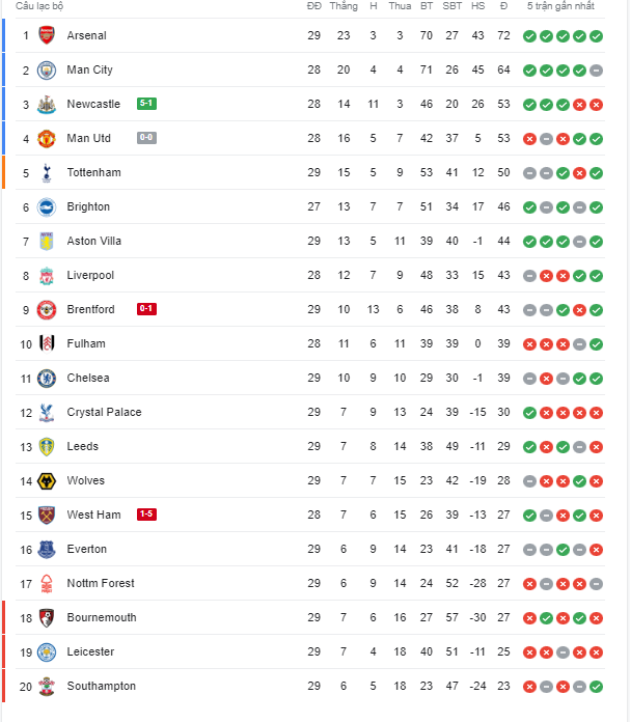Select the Newcastle club badge icon
The image size is (630, 722).
point(47,104)
